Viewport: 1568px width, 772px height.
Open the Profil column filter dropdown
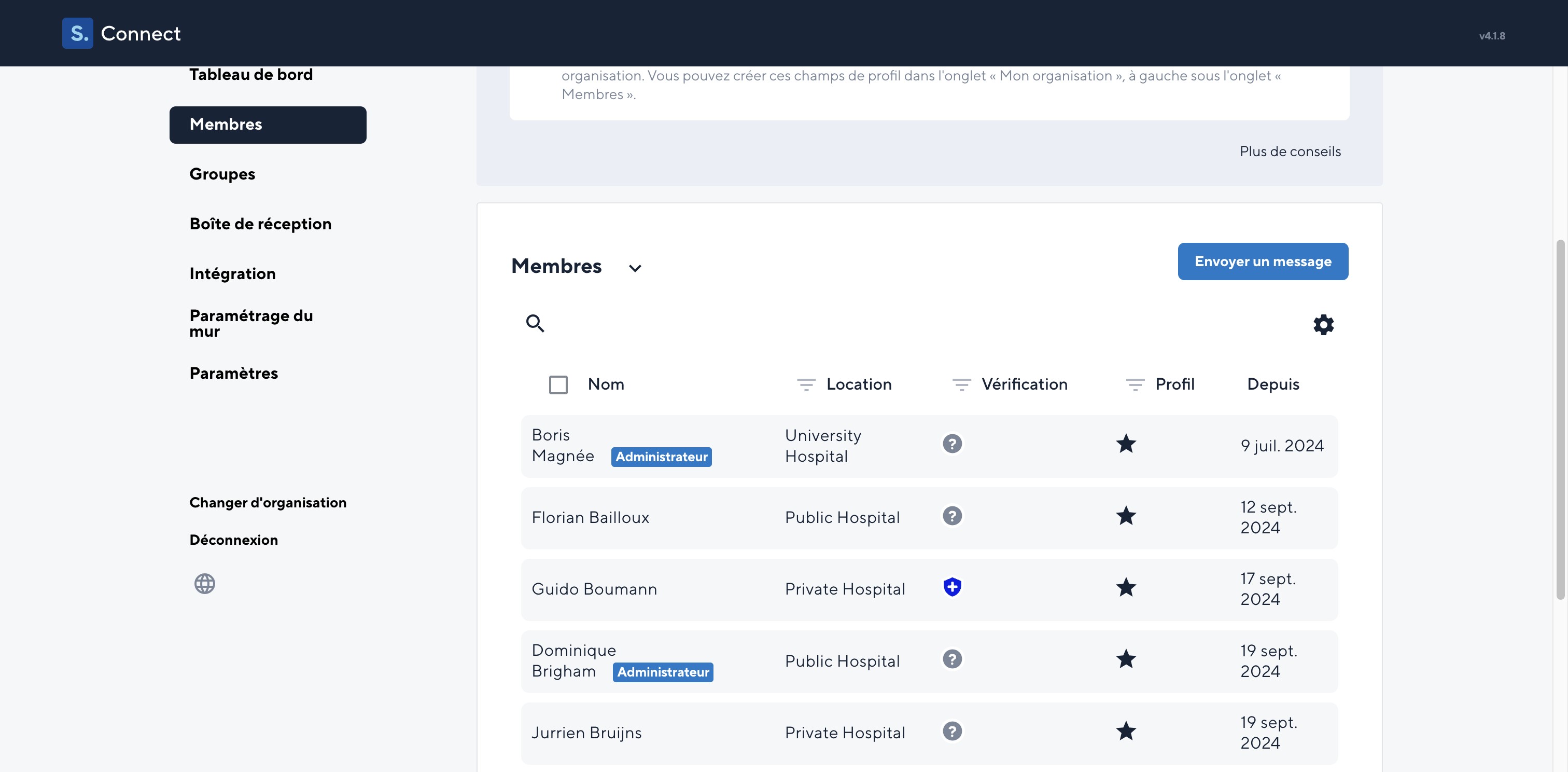(x=1135, y=384)
